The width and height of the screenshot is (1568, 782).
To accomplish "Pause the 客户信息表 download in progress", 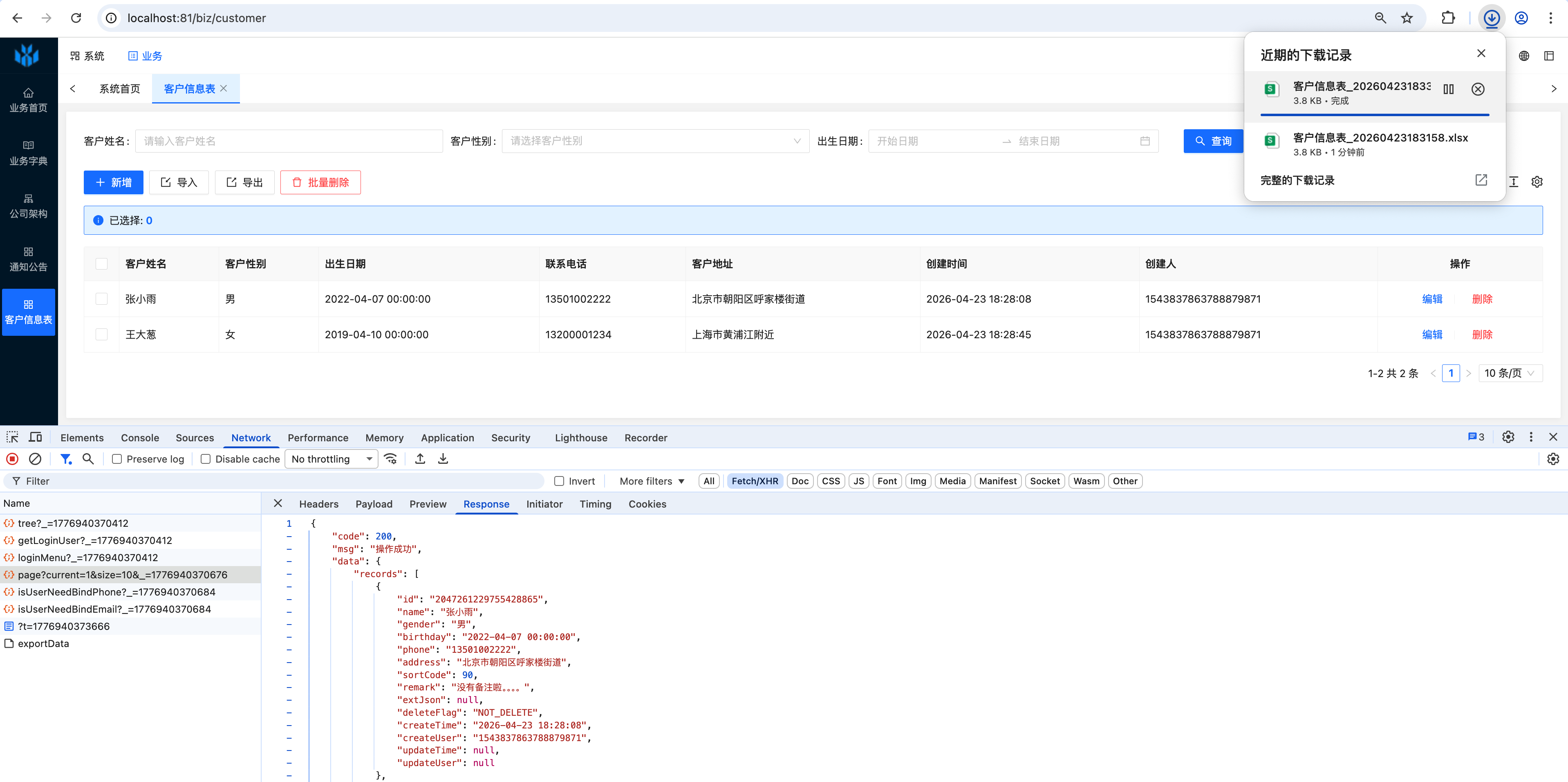I will pyautogui.click(x=1448, y=90).
